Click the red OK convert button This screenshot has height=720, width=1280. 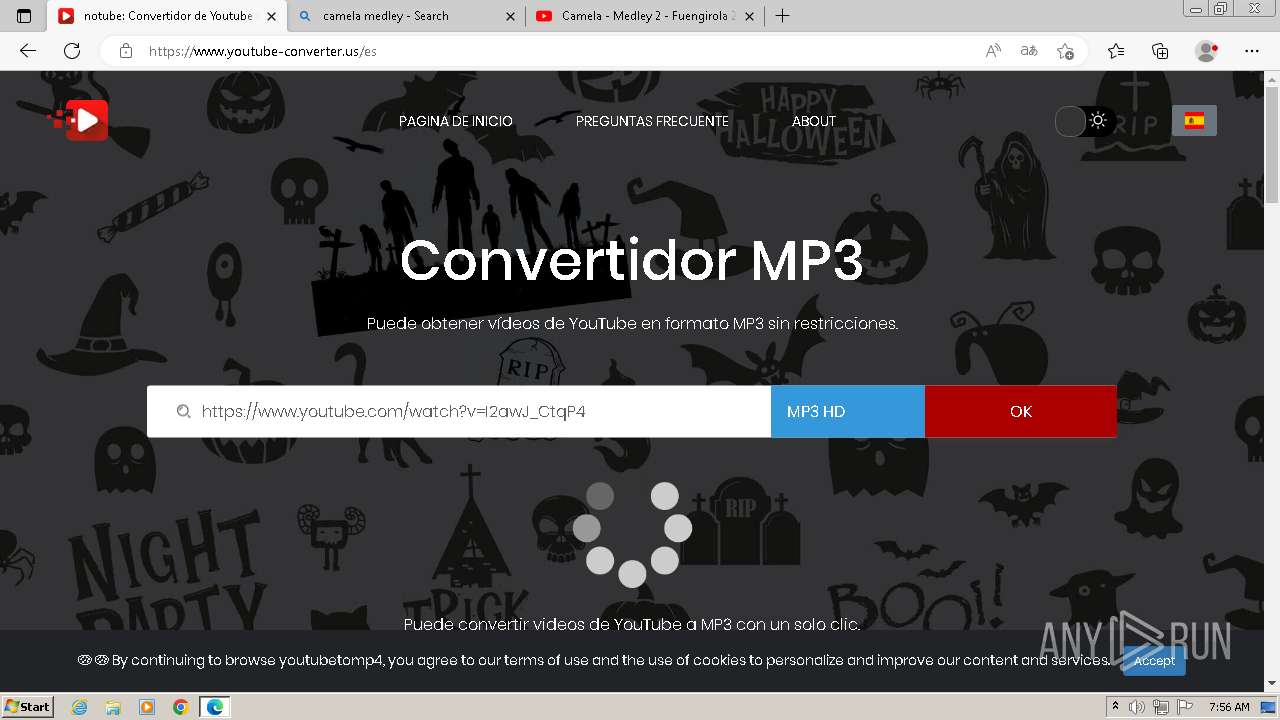(1020, 412)
